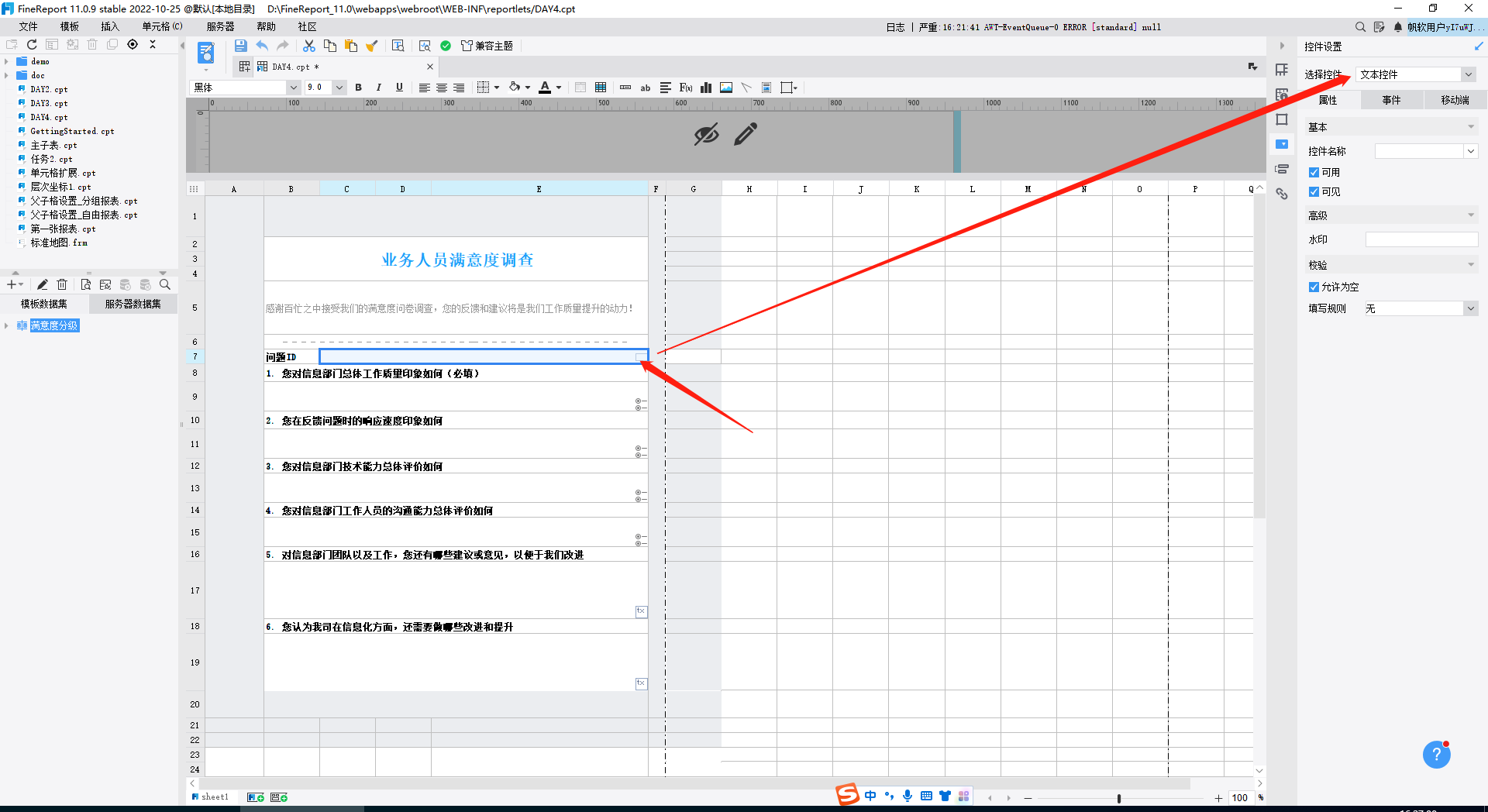
Task: Insert an image into the cell
Action: (x=726, y=88)
